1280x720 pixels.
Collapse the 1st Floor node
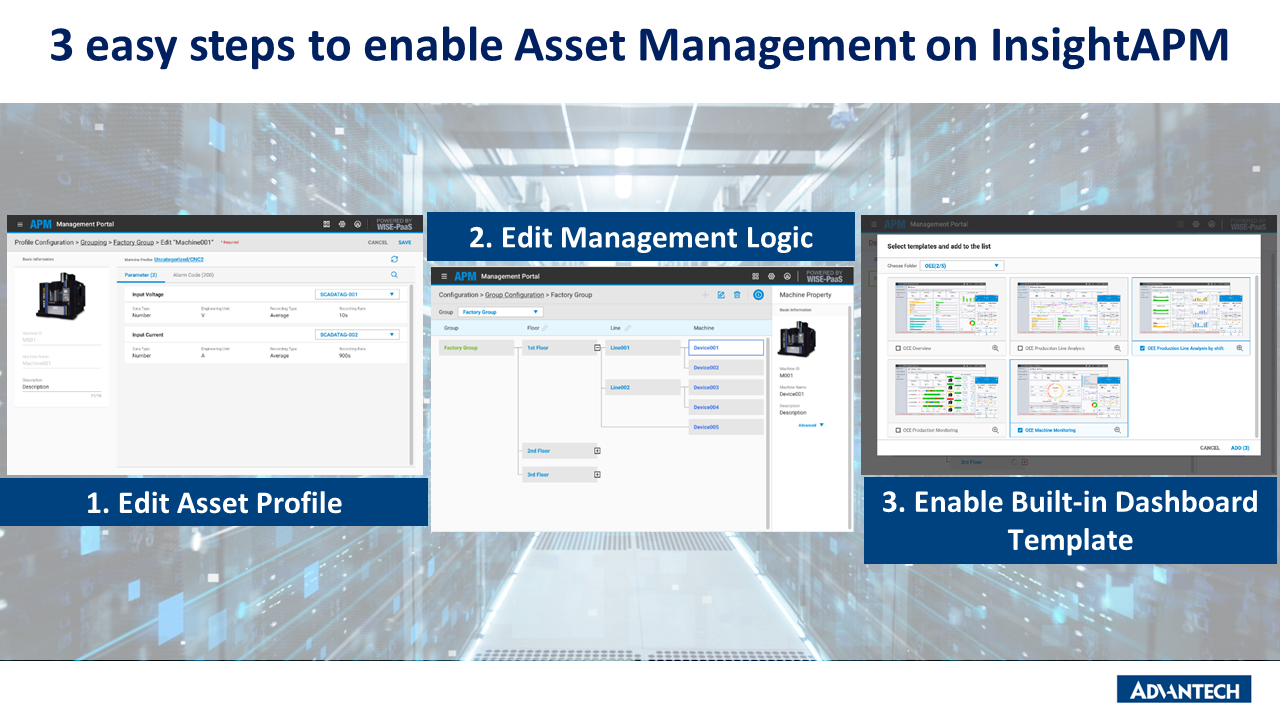[597, 348]
